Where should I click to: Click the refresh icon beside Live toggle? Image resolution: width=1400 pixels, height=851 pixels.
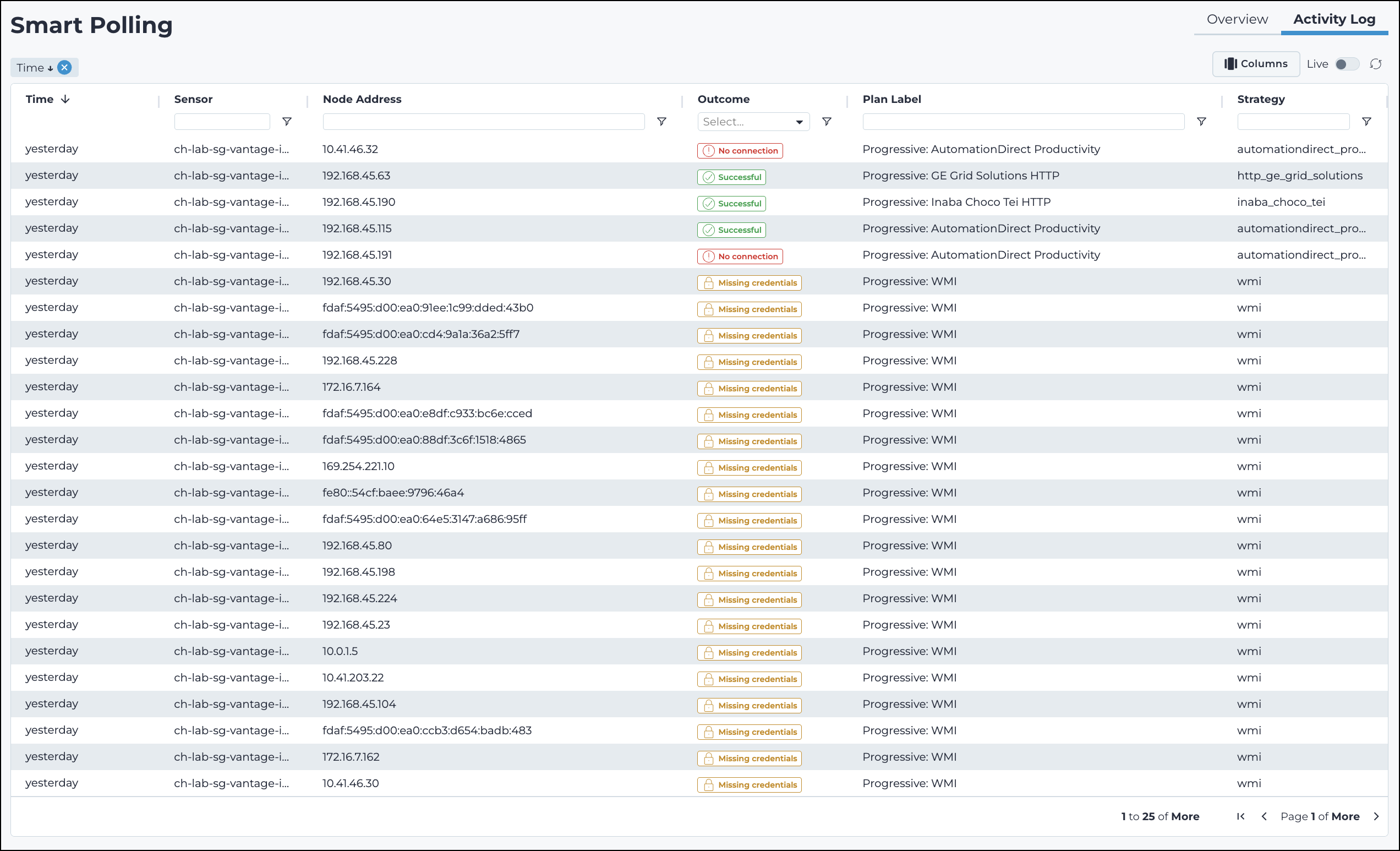click(1376, 64)
